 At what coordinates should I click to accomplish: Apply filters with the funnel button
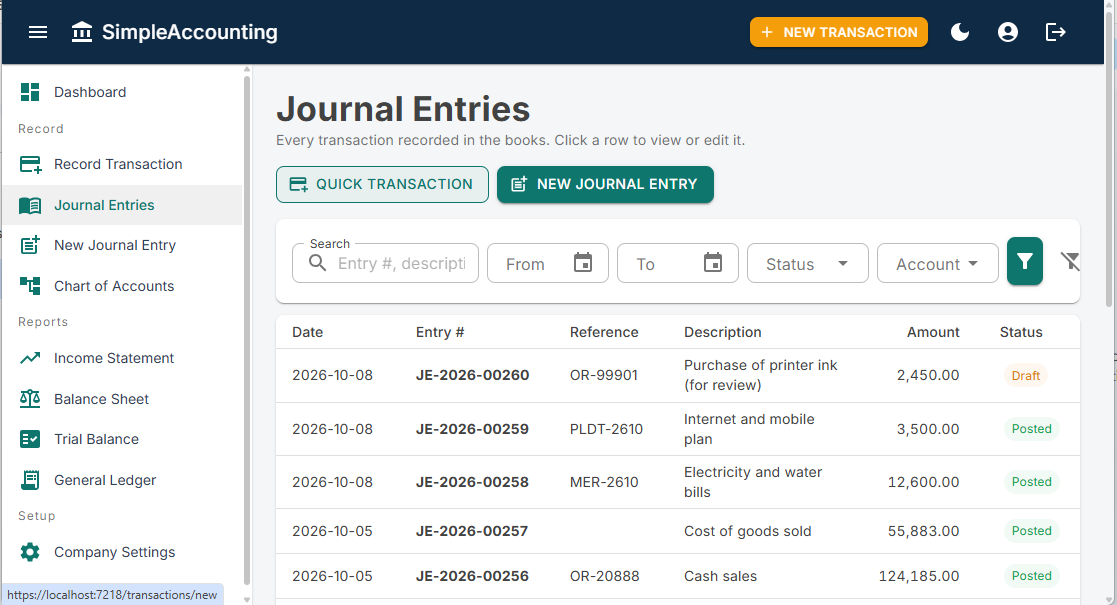[x=1025, y=262]
